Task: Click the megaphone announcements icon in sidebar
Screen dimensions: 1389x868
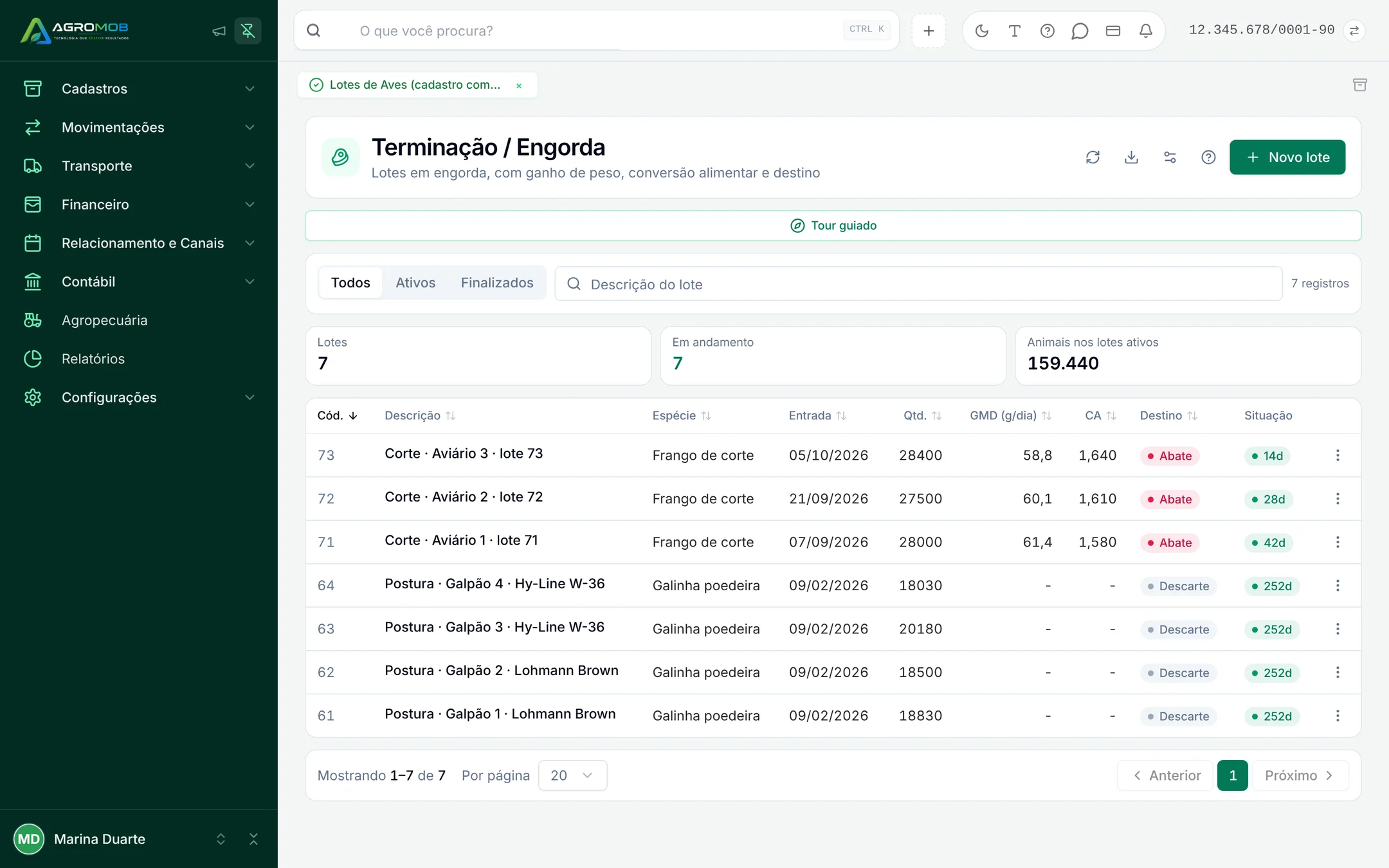Action: [219, 31]
